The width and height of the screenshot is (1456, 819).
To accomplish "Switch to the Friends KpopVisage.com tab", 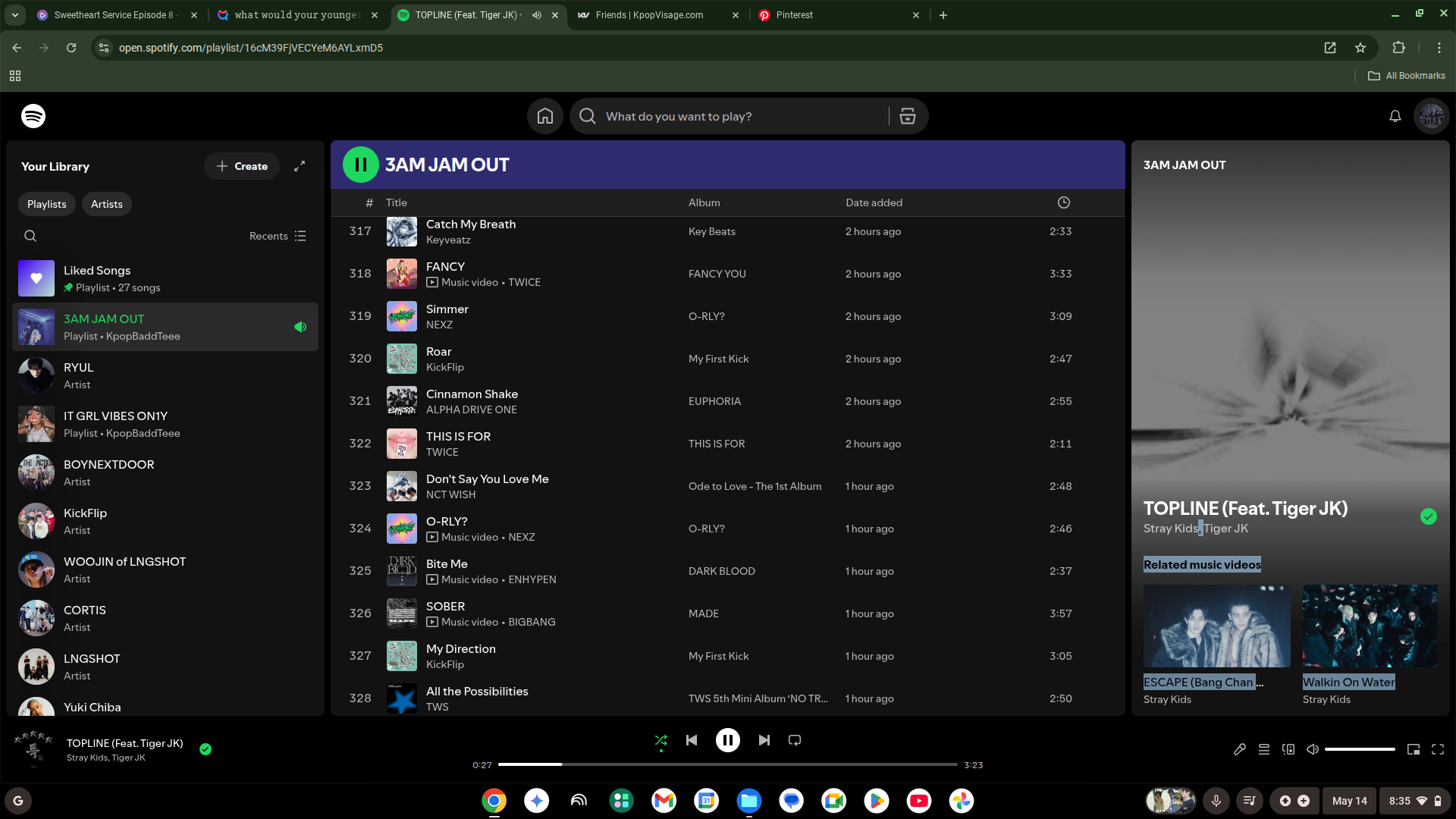I will pos(658,15).
